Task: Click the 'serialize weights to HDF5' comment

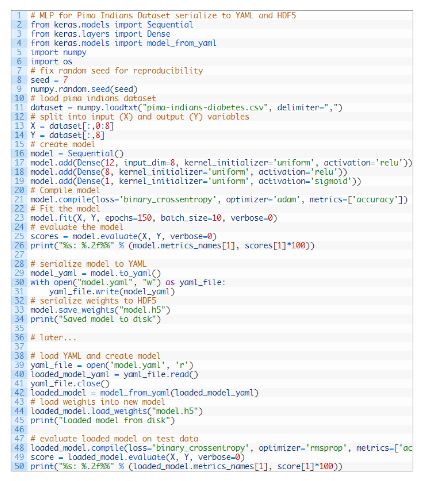Action: [93, 301]
